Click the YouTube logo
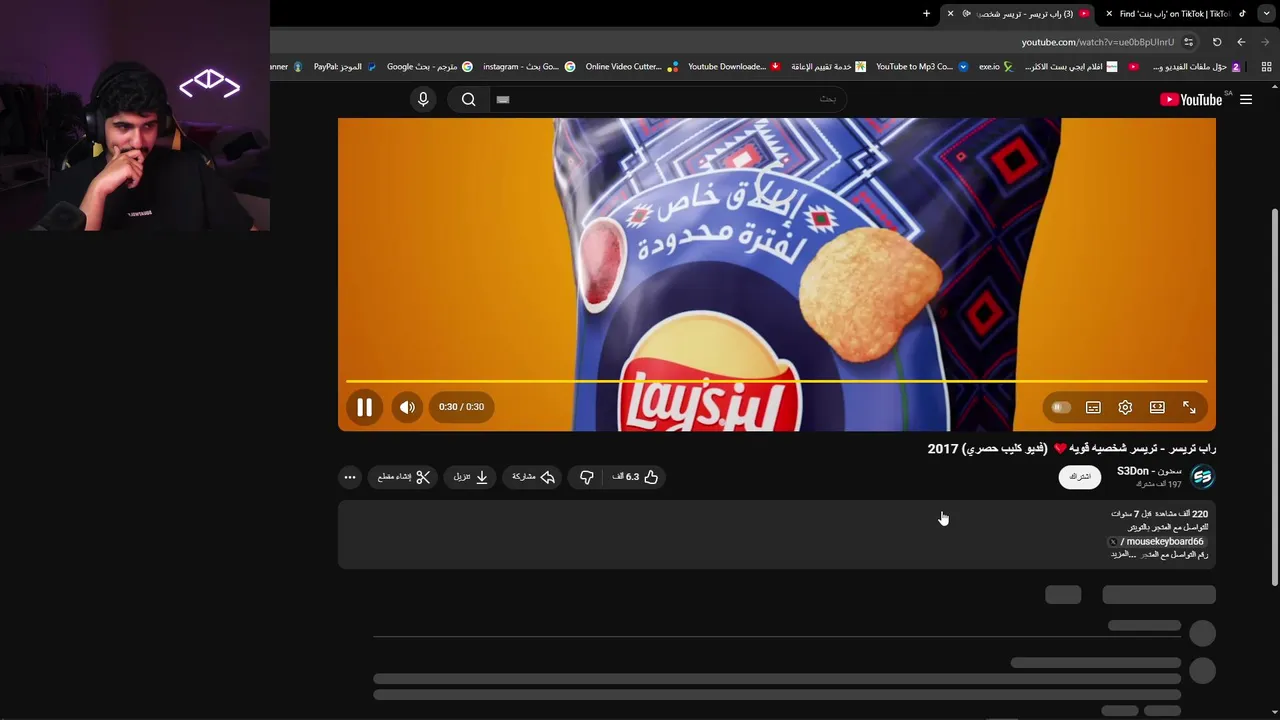The width and height of the screenshot is (1280, 720). click(1191, 99)
